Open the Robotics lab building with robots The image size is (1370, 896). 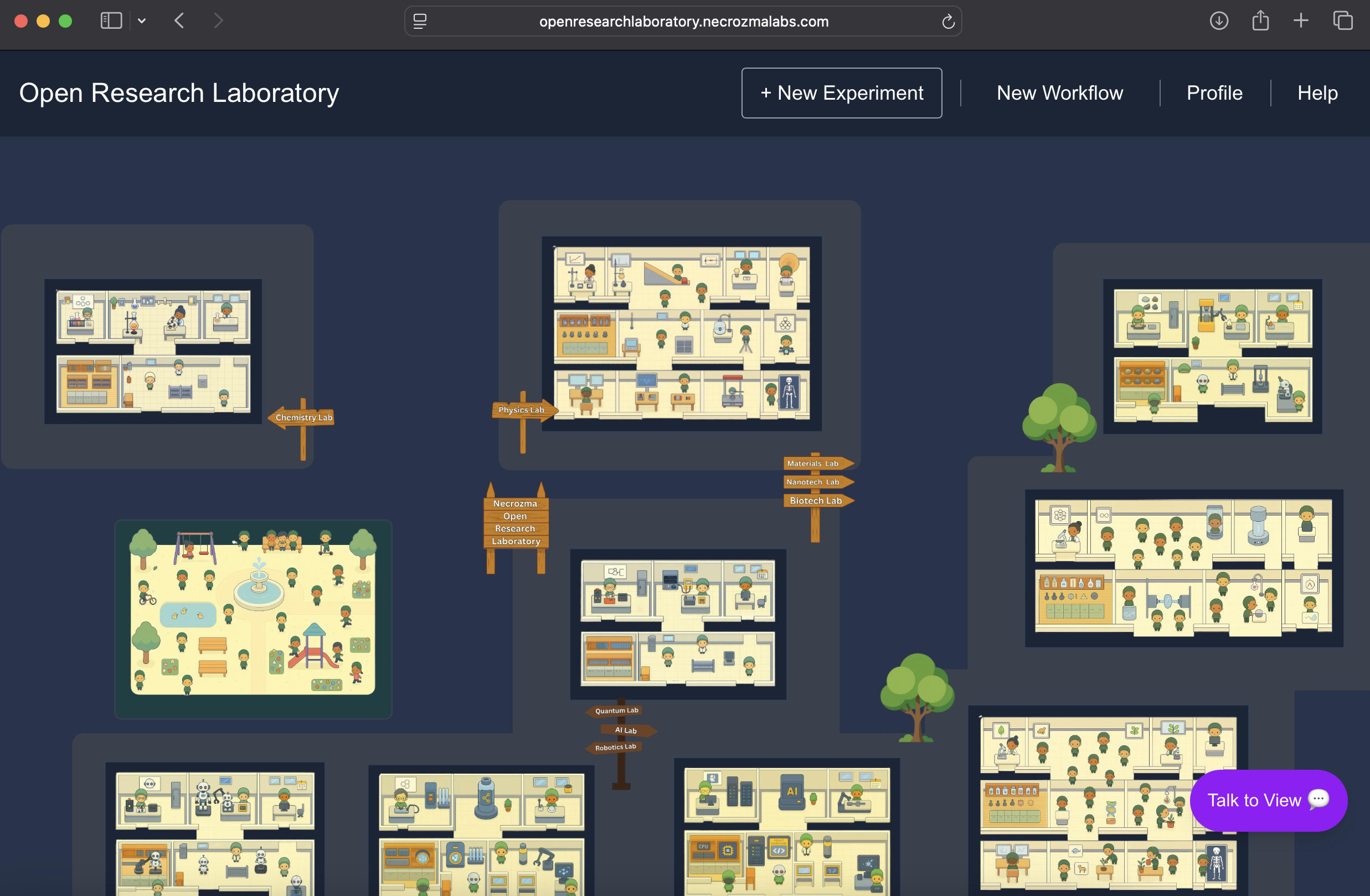pyautogui.click(x=215, y=829)
